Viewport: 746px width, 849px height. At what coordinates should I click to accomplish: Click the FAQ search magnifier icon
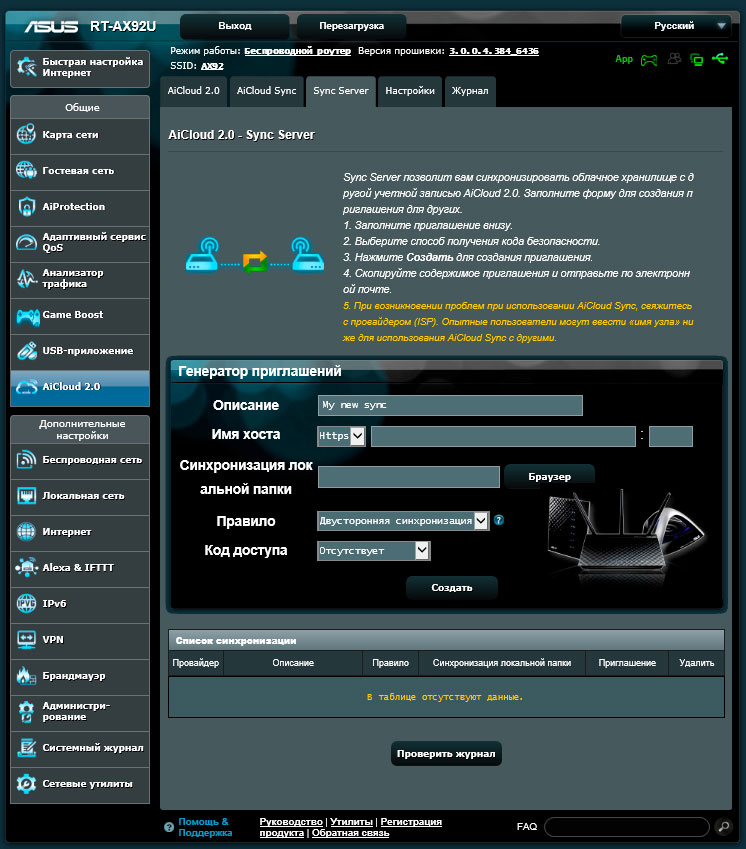pos(723,826)
